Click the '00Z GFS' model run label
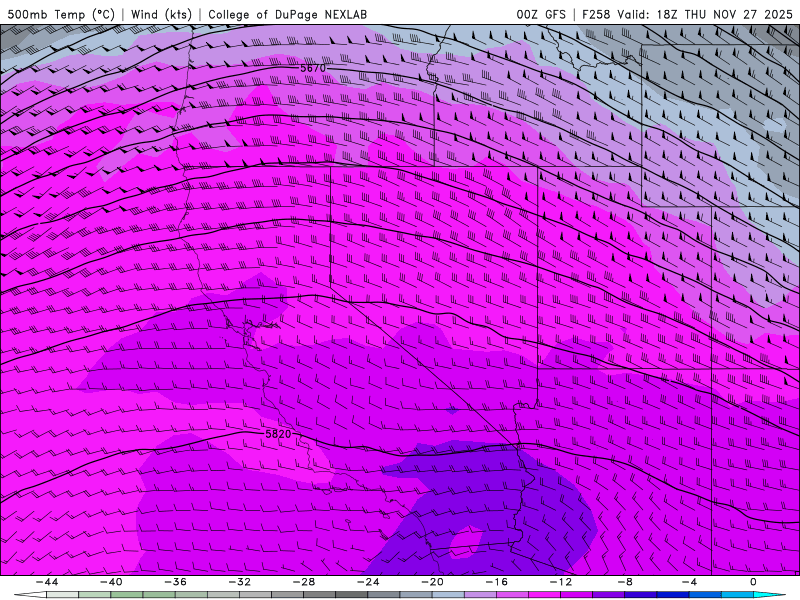Screen dimensions: 800x600 (541, 14)
